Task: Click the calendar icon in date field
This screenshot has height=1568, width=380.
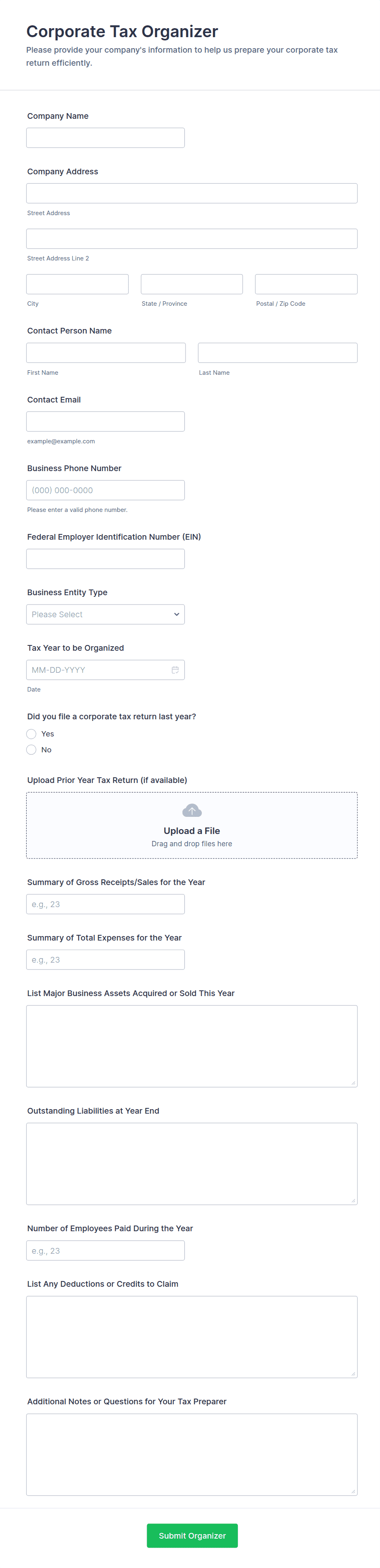Action: [175, 669]
